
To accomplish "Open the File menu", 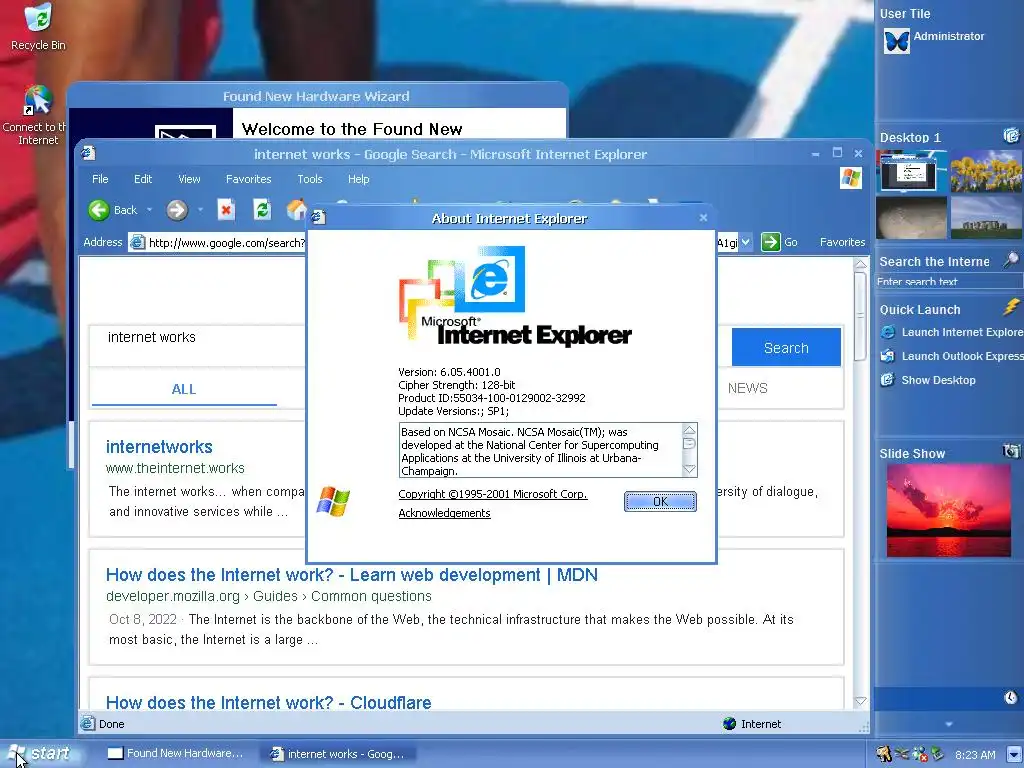I will point(100,179).
